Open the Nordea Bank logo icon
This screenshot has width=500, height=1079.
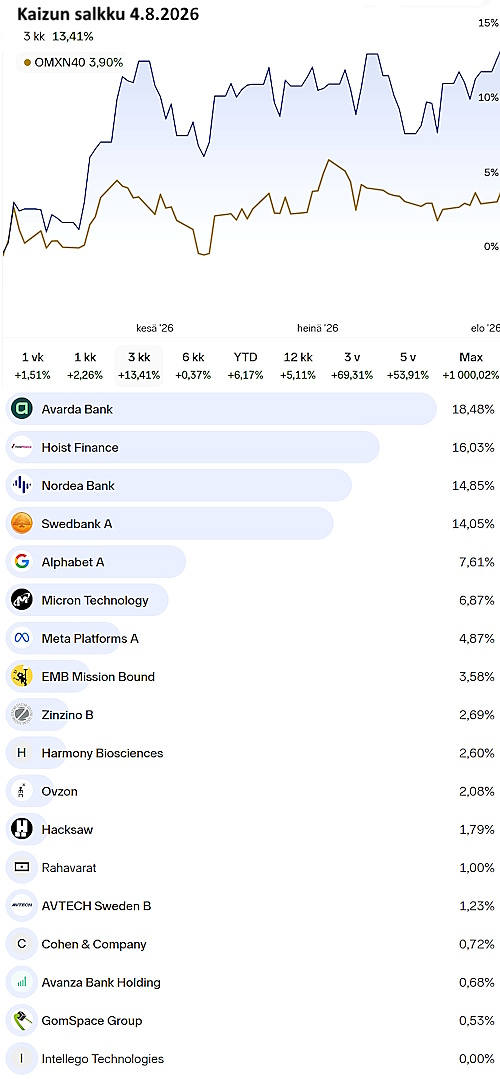point(22,486)
